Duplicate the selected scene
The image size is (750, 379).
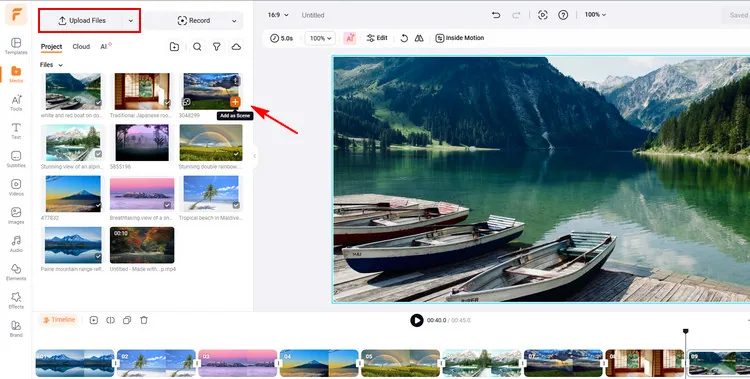[127, 320]
